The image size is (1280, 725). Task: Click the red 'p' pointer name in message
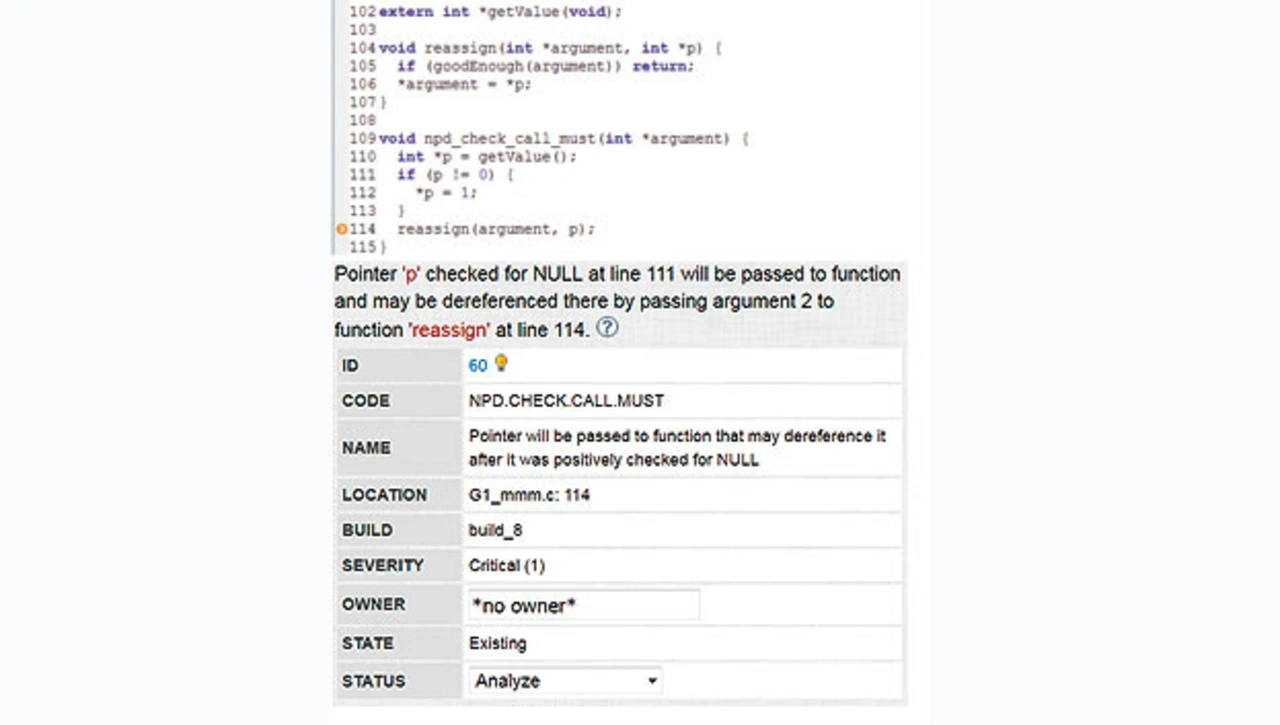411,274
